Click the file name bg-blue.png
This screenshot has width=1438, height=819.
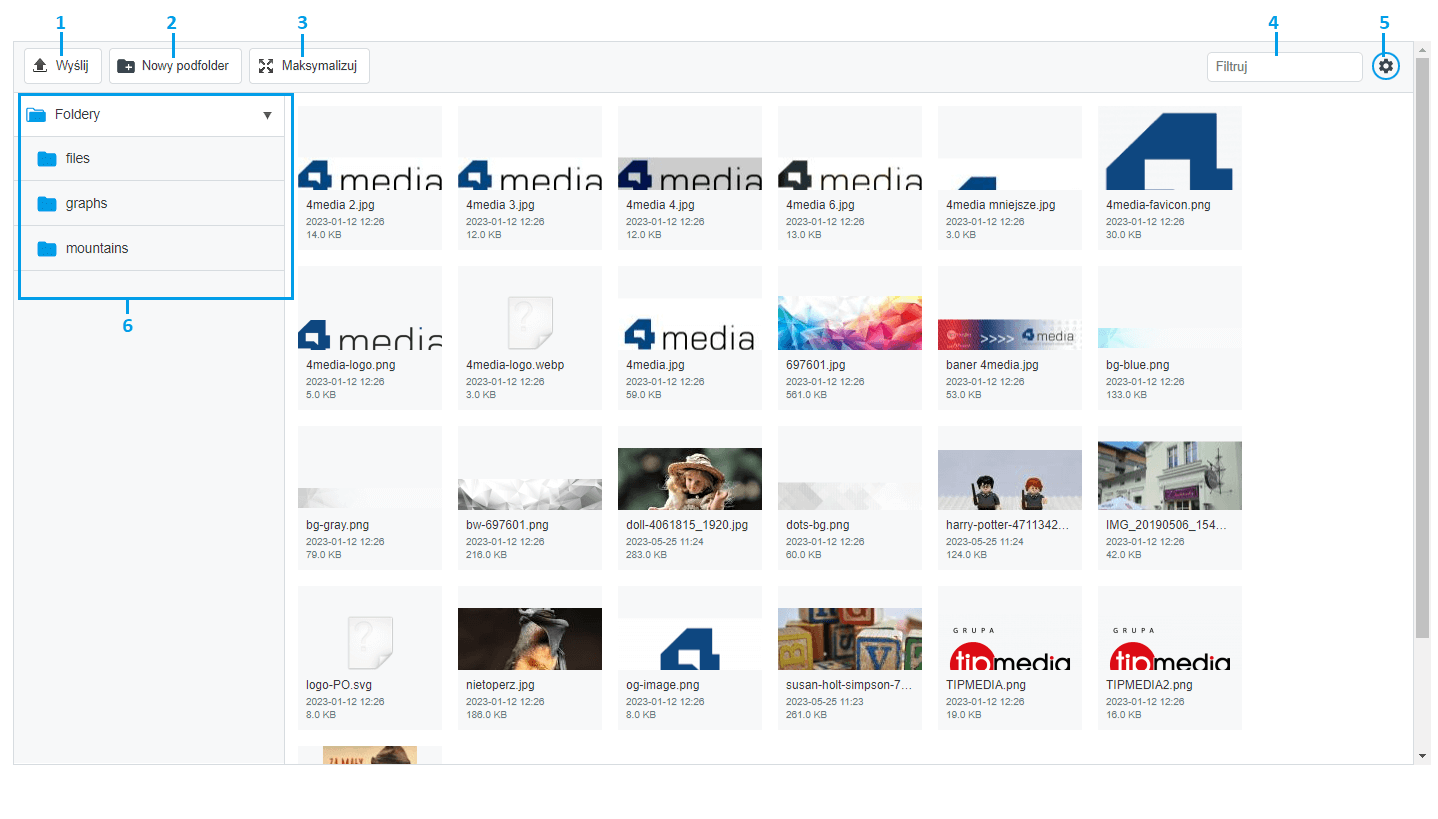pos(1137,365)
